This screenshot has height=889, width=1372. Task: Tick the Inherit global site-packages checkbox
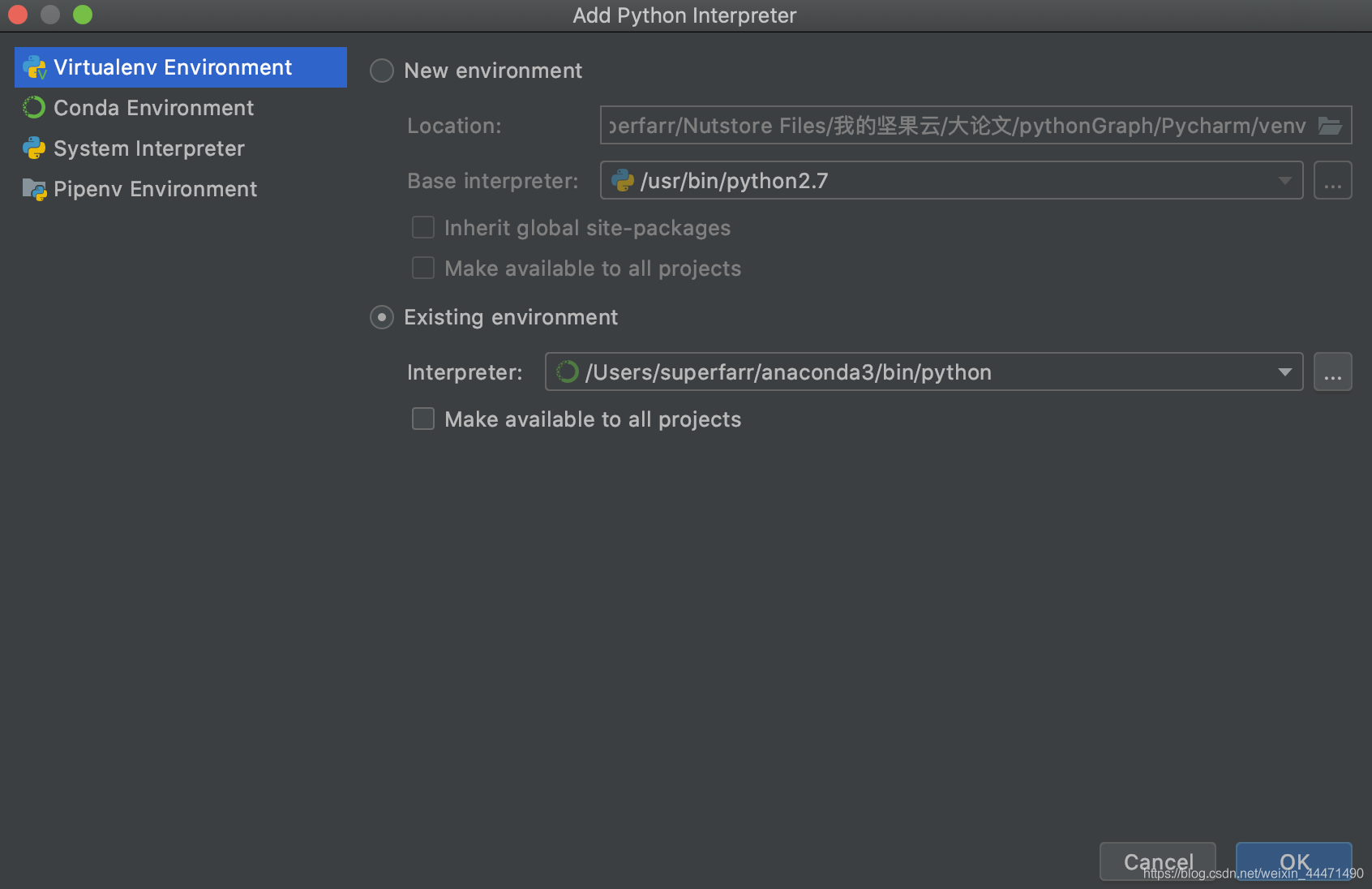[423, 227]
